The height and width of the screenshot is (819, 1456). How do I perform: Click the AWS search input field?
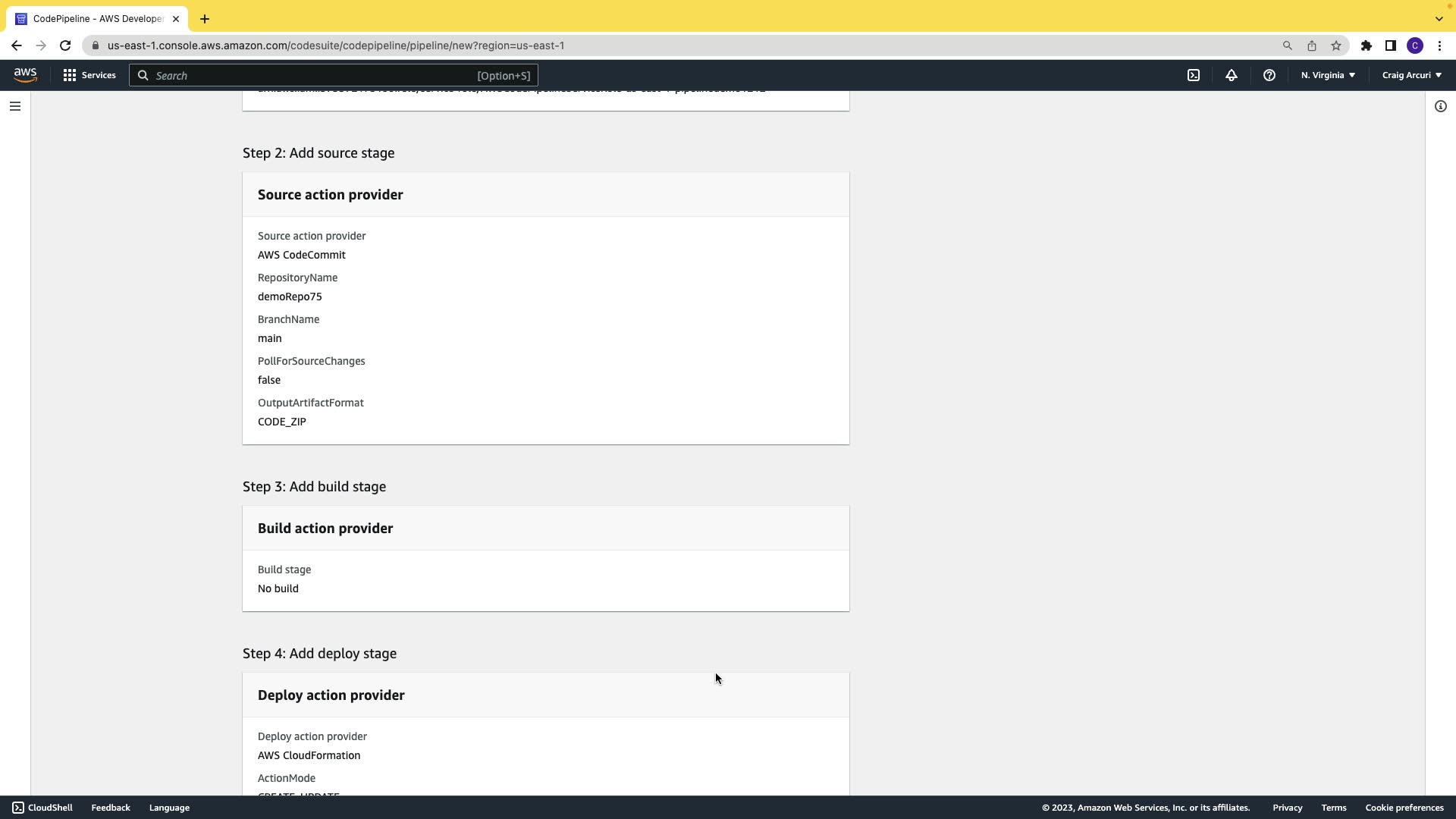click(x=315, y=75)
